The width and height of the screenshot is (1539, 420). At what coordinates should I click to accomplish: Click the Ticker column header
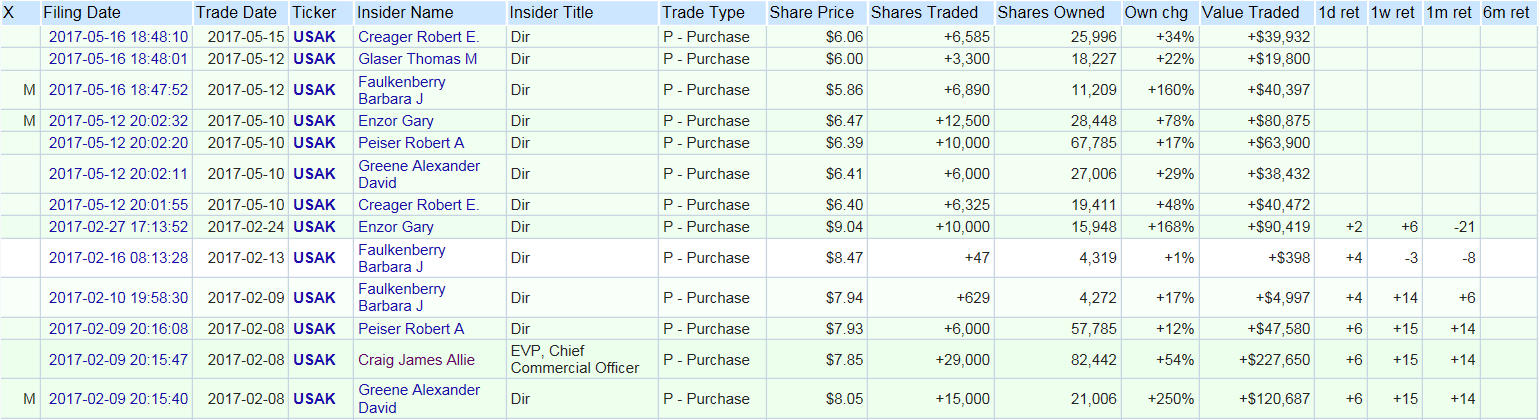(314, 13)
